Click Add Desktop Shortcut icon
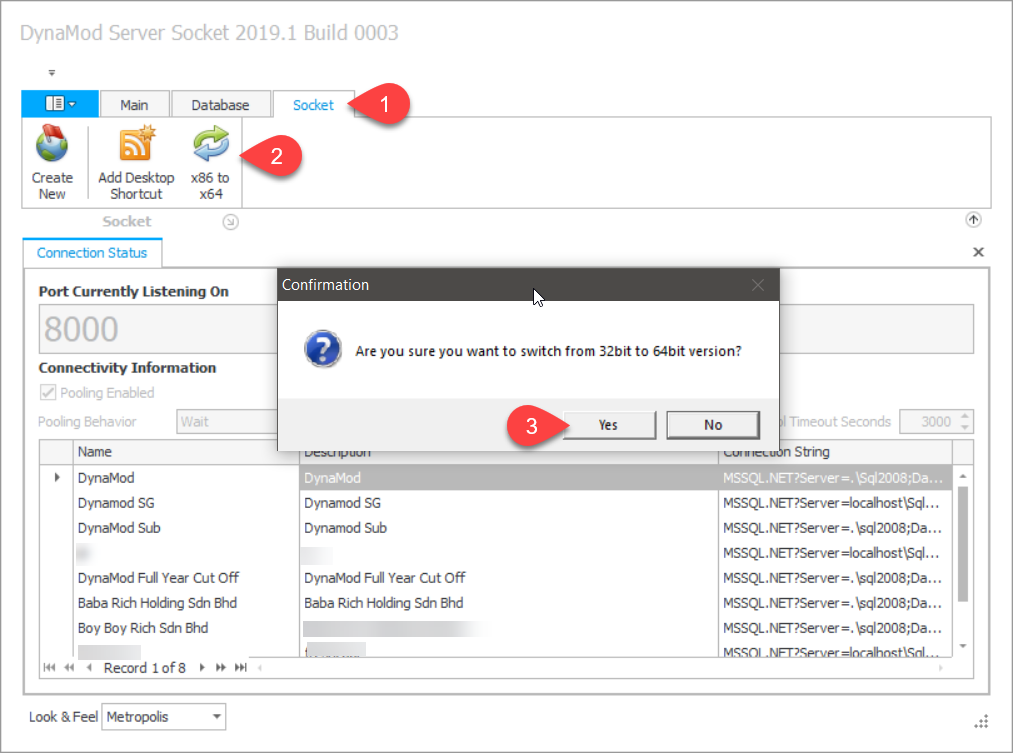Image resolution: width=1013 pixels, height=753 pixels. 136,143
